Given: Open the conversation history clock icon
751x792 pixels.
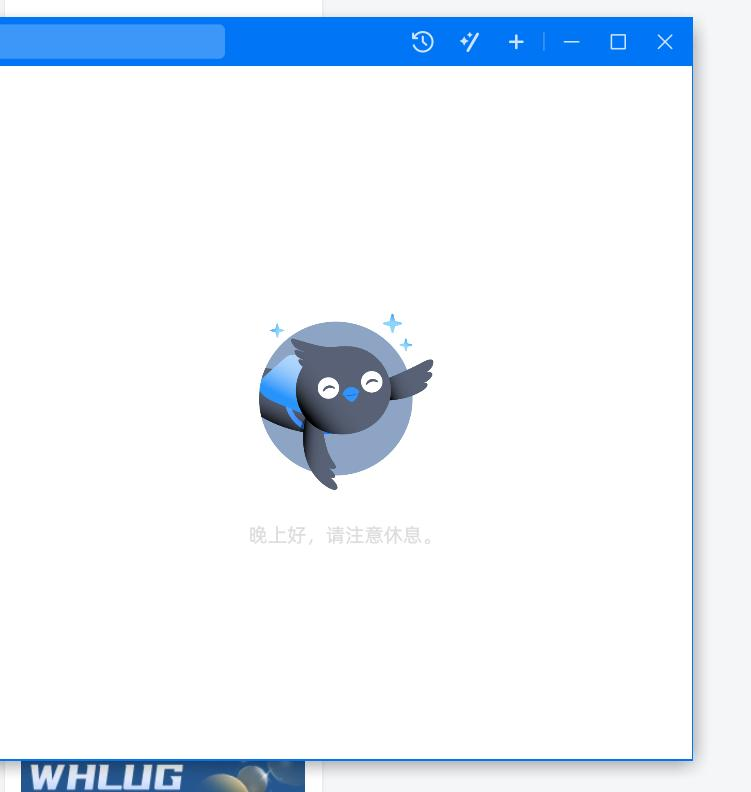Looking at the screenshot, I should click(422, 42).
